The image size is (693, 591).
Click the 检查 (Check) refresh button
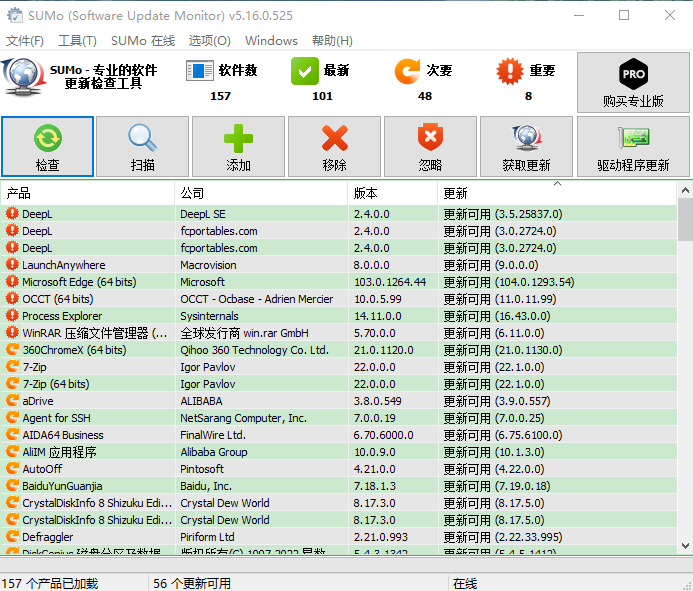[x=47, y=146]
